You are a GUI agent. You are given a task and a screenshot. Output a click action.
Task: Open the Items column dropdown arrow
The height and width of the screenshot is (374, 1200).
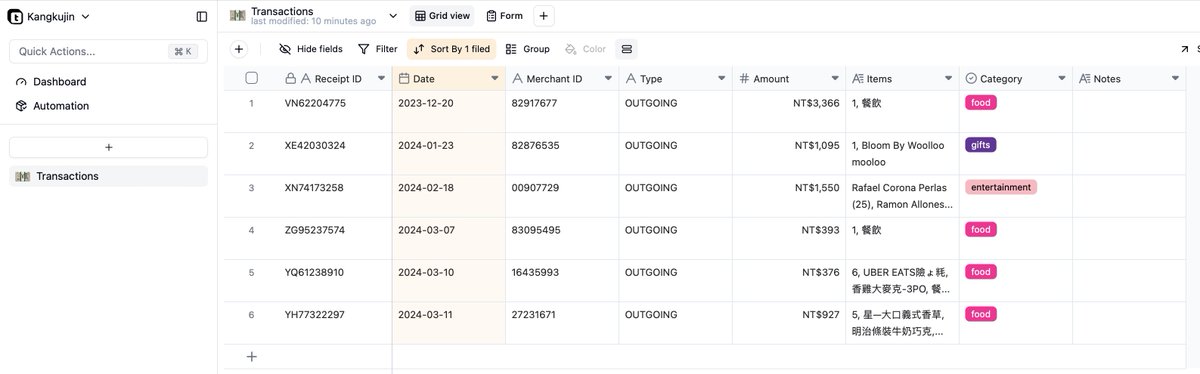tap(948, 78)
